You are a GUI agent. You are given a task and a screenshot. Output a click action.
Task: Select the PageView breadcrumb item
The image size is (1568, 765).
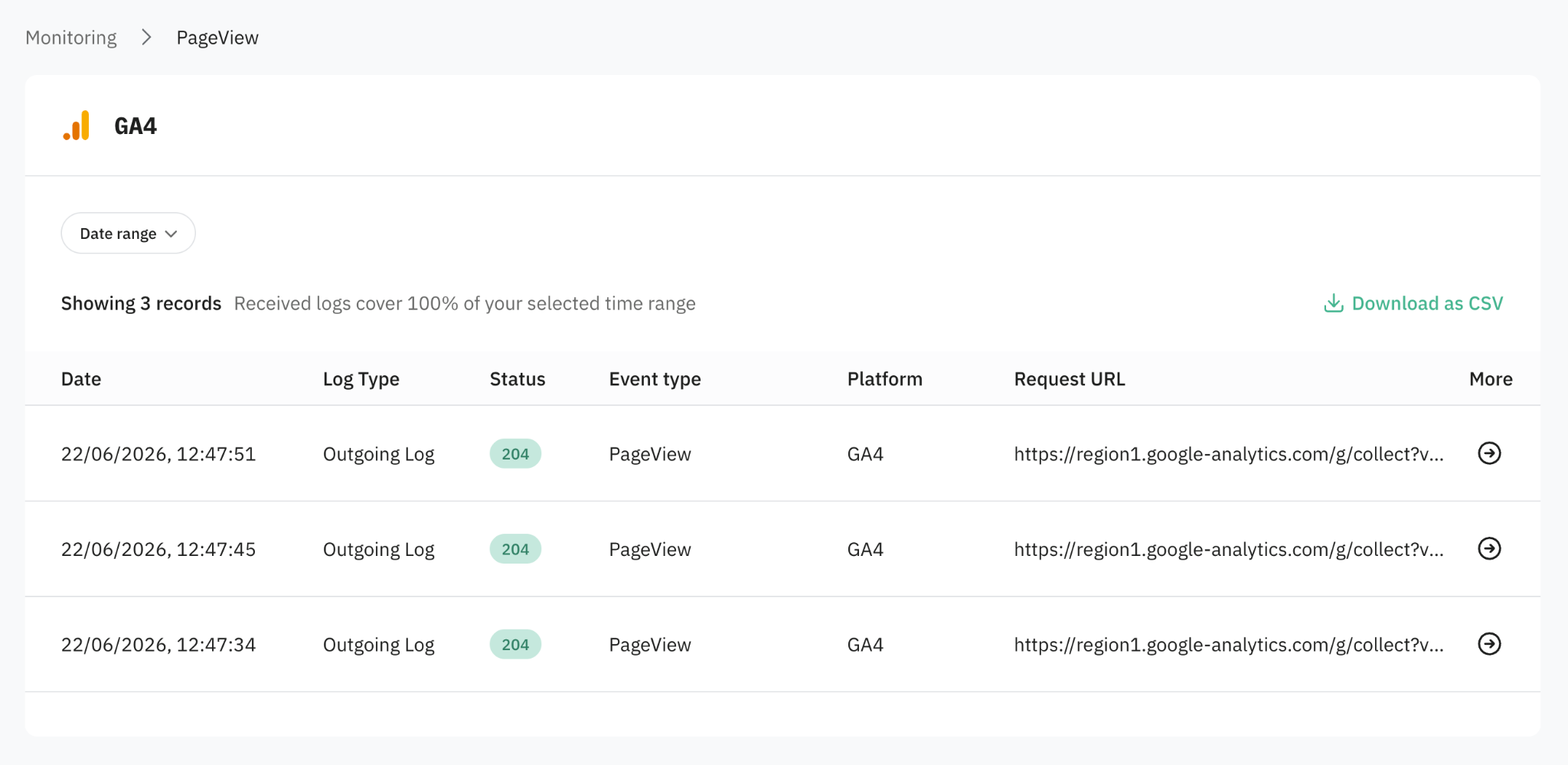[x=217, y=38]
